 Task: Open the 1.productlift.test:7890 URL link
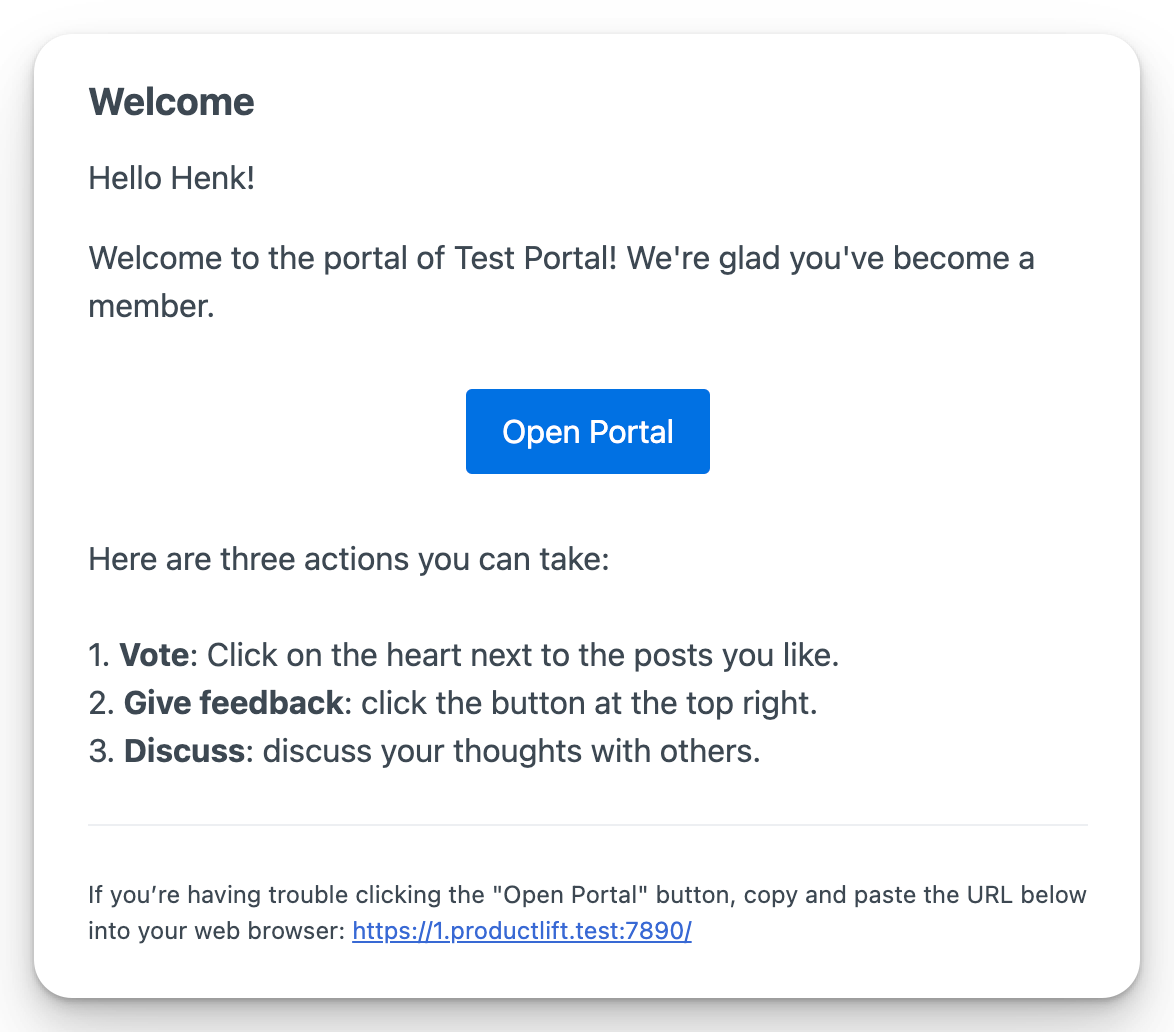point(521,931)
